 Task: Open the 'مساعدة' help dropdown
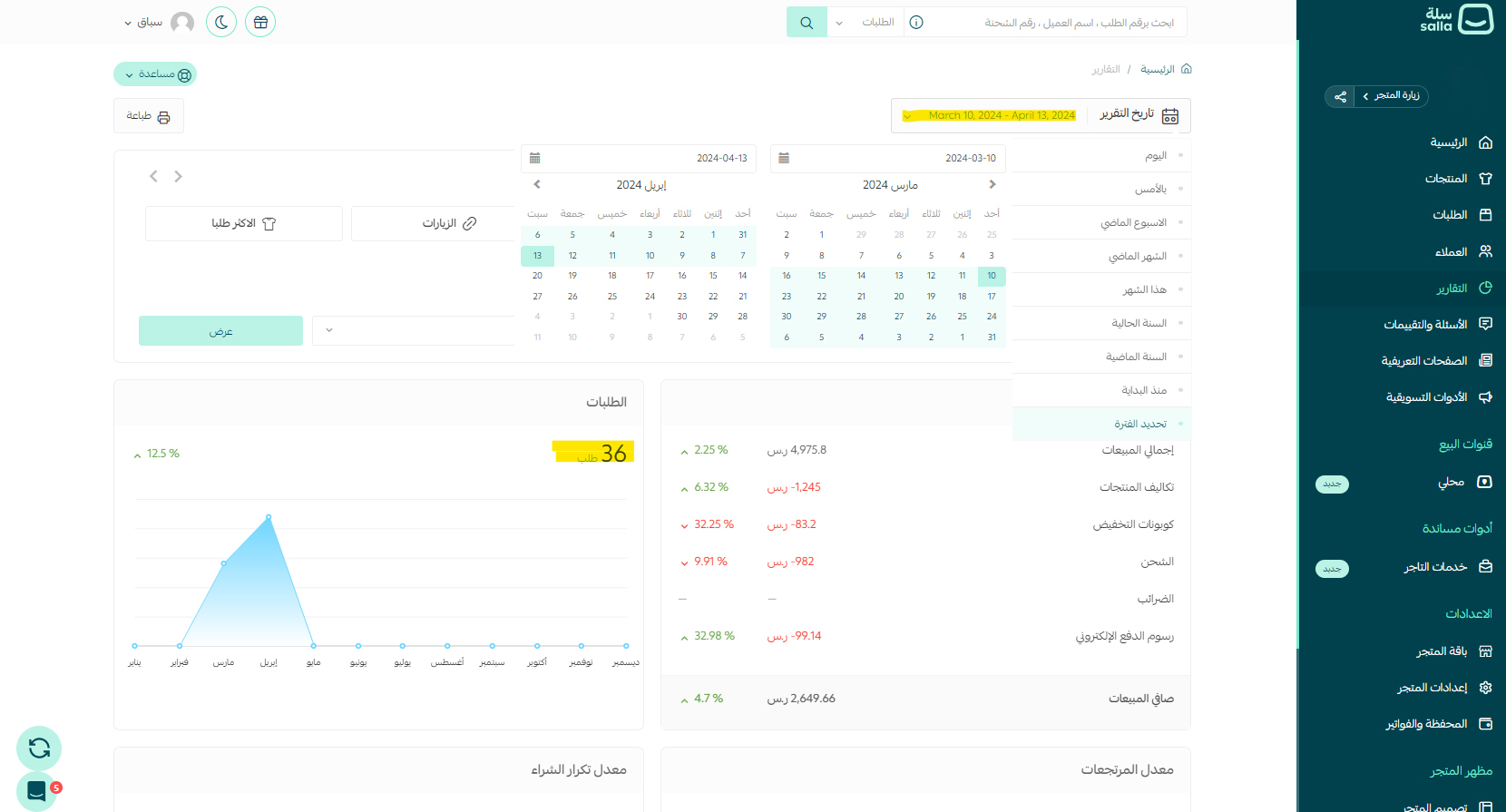[x=155, y=74]
